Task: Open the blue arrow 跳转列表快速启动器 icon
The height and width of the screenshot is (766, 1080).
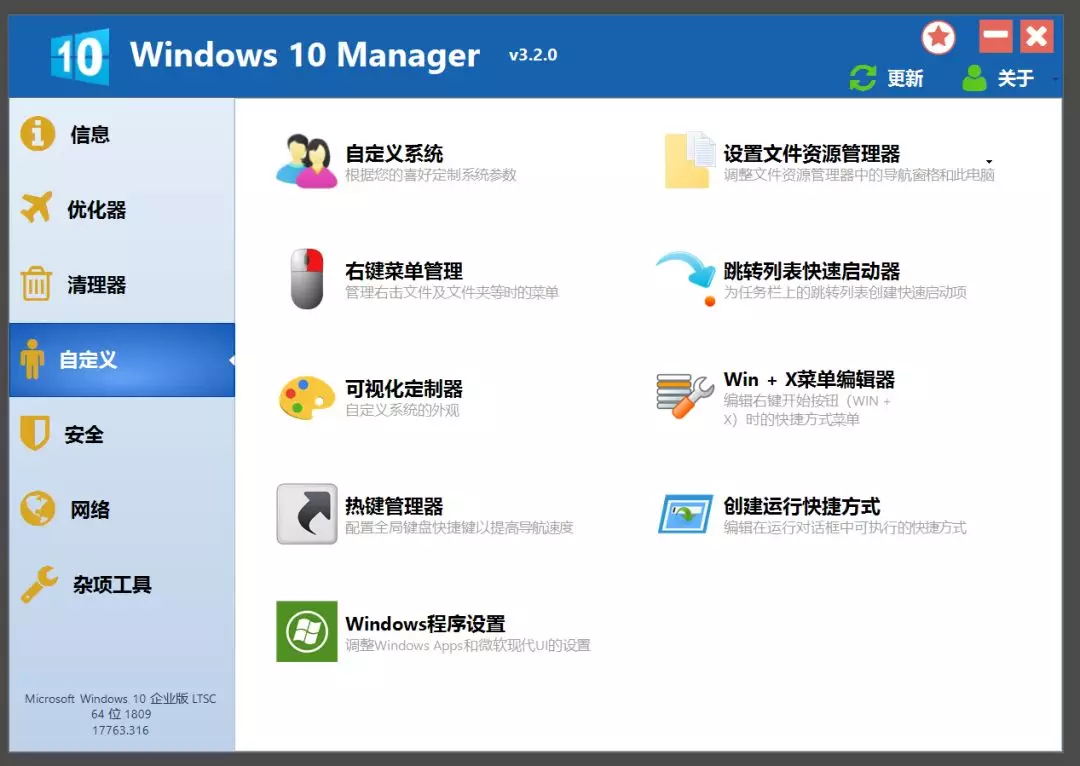Action: pyautogui.click(x=686, y=278)
